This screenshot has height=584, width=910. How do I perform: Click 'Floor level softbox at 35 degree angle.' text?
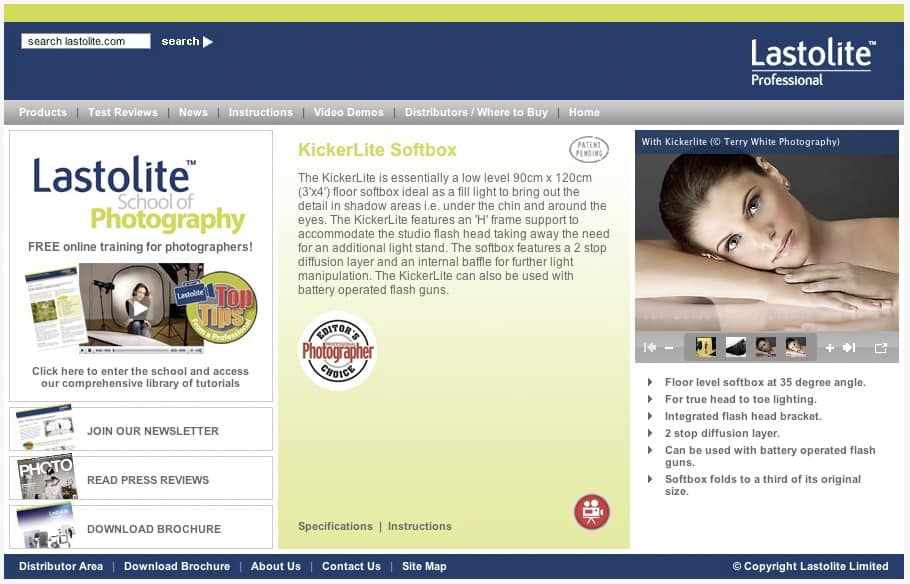click(x=765, y=382)
